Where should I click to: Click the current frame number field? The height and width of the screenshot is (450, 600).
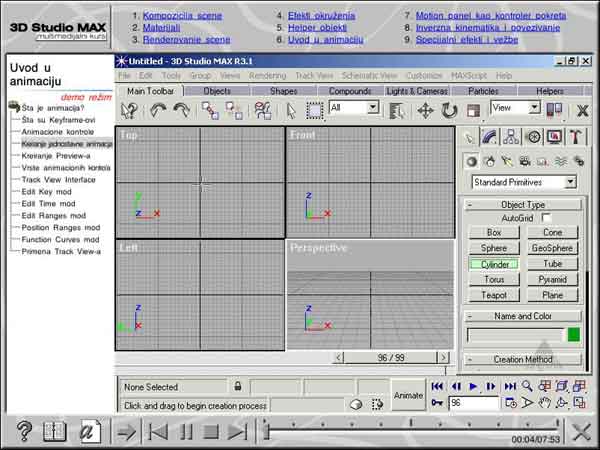tap(474, 403)
